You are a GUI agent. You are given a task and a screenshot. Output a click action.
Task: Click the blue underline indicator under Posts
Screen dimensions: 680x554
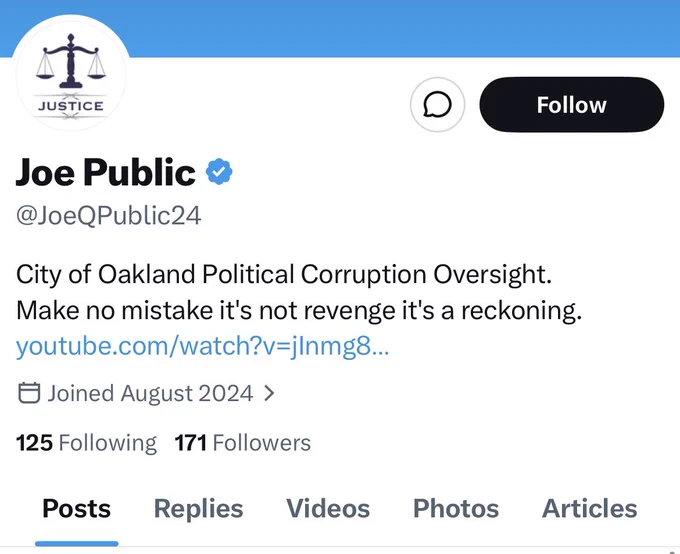coord(76,544)
